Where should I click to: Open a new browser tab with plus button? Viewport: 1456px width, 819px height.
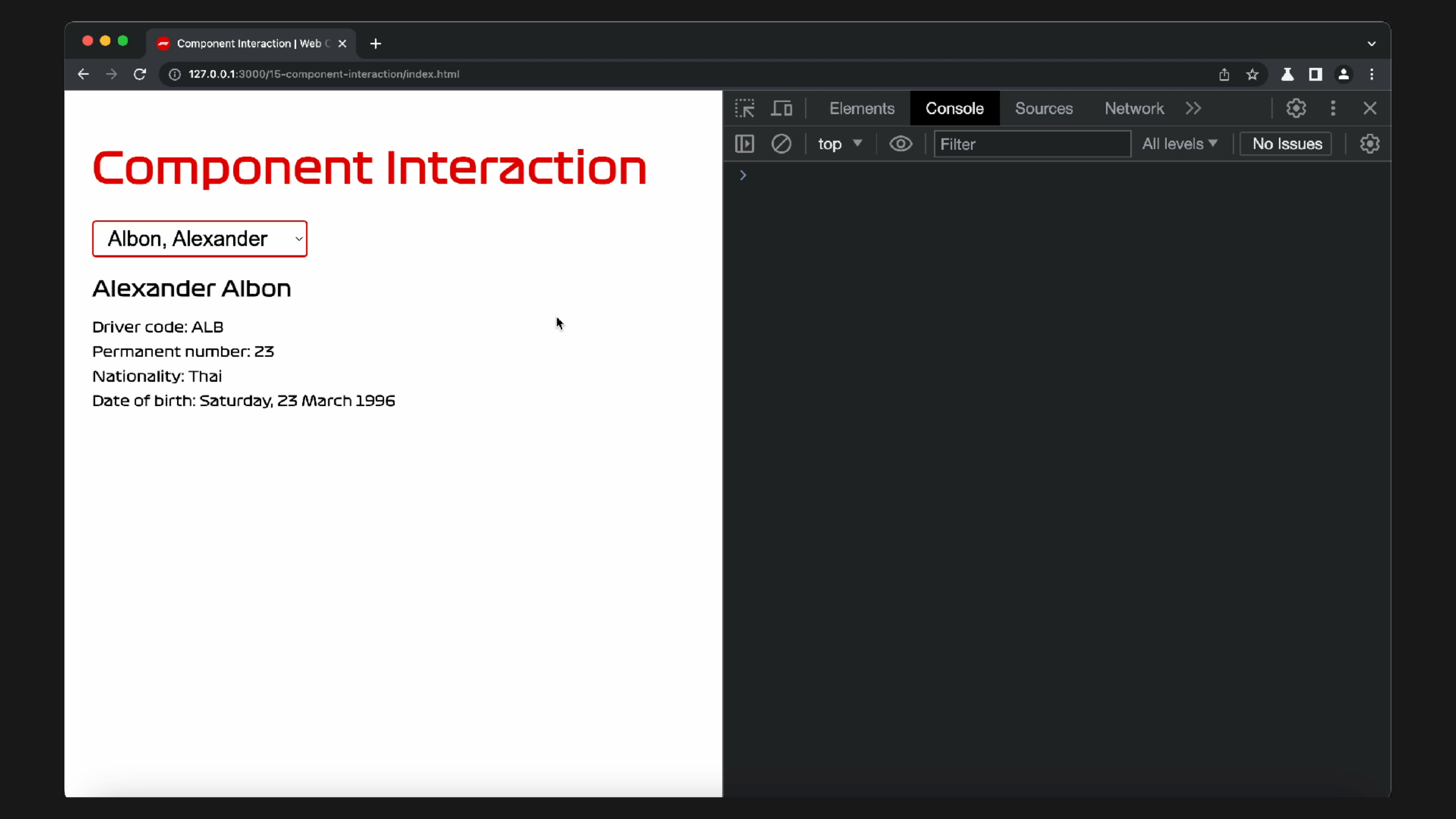(376, 44)
